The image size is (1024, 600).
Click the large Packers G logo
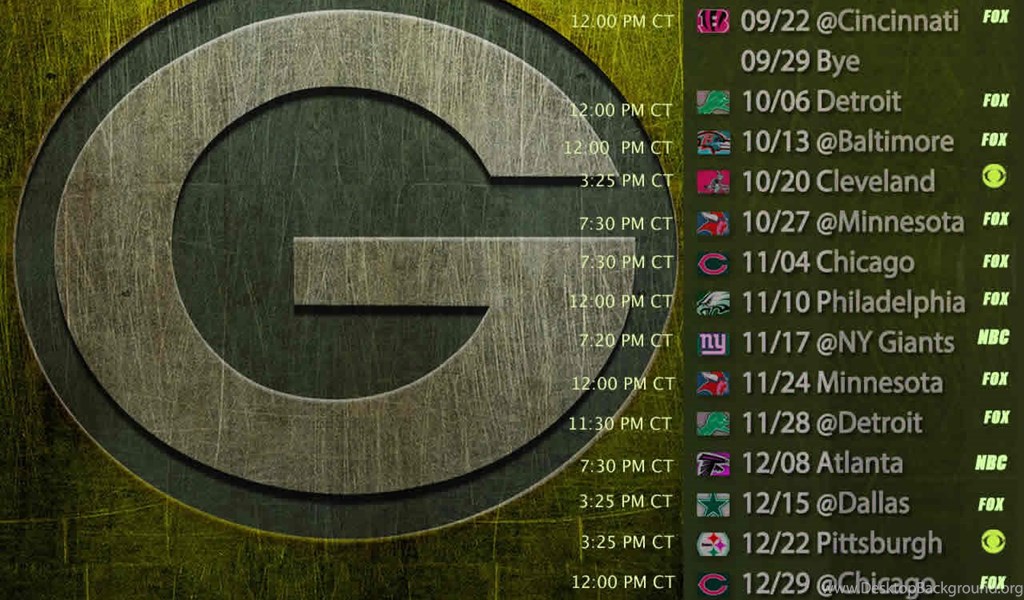pos(345,266)
